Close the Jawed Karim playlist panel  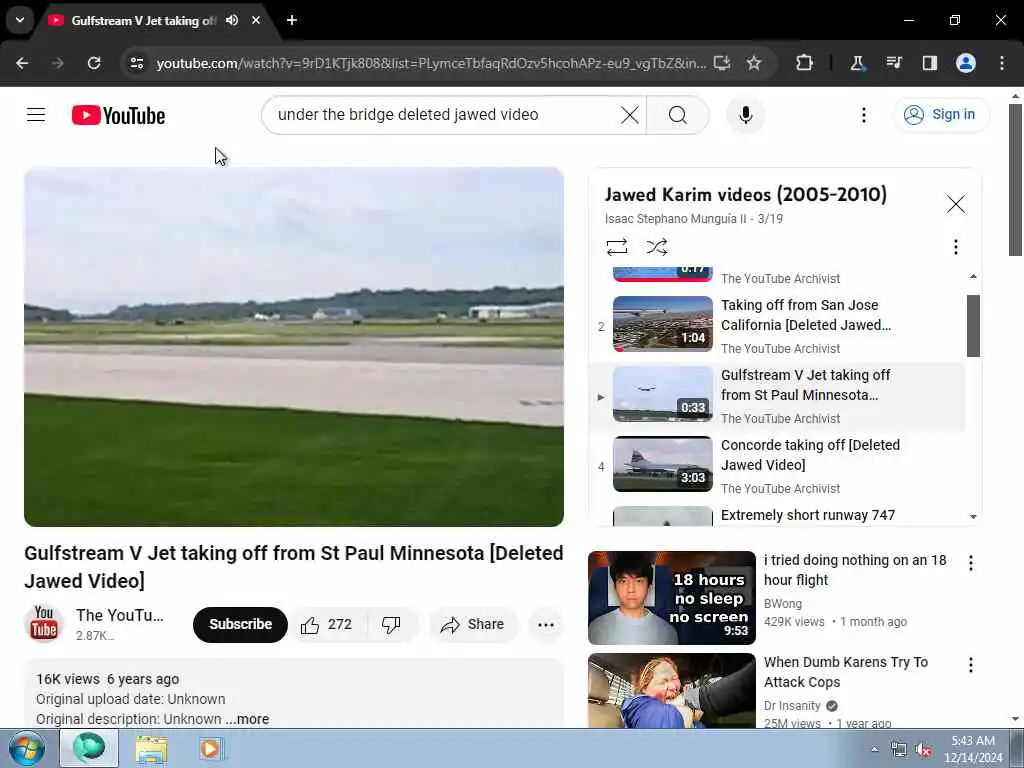click(955, 204)
